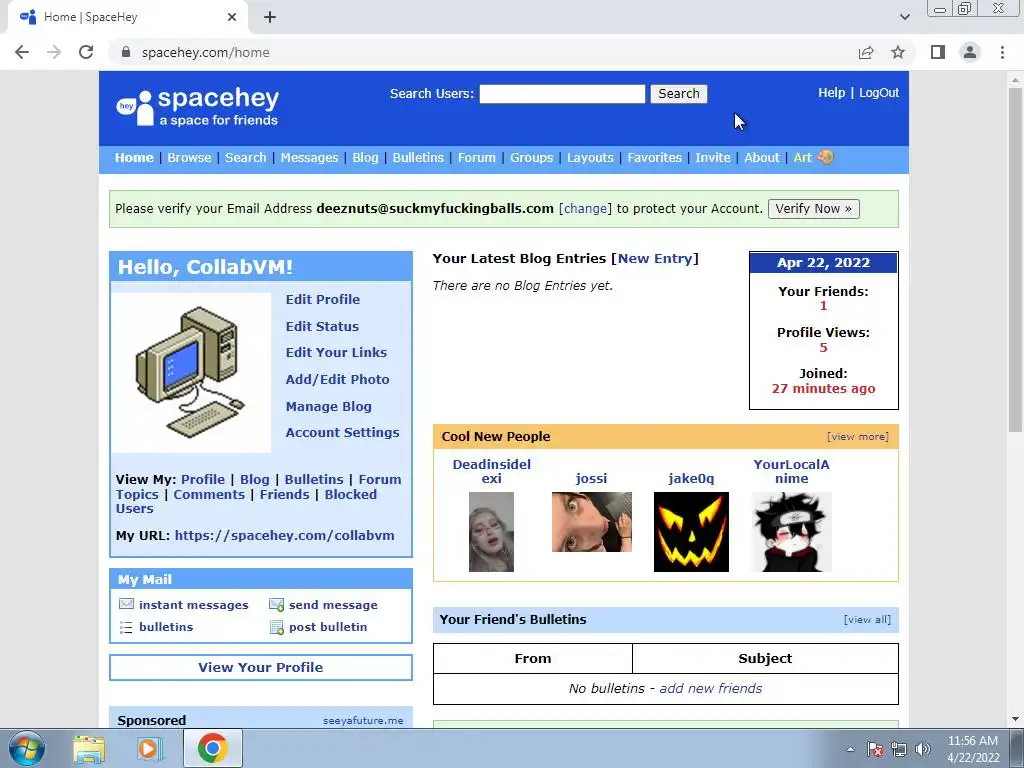Open the Windows Start menu
Screen dimensions: 1024x768
point(27,748)
